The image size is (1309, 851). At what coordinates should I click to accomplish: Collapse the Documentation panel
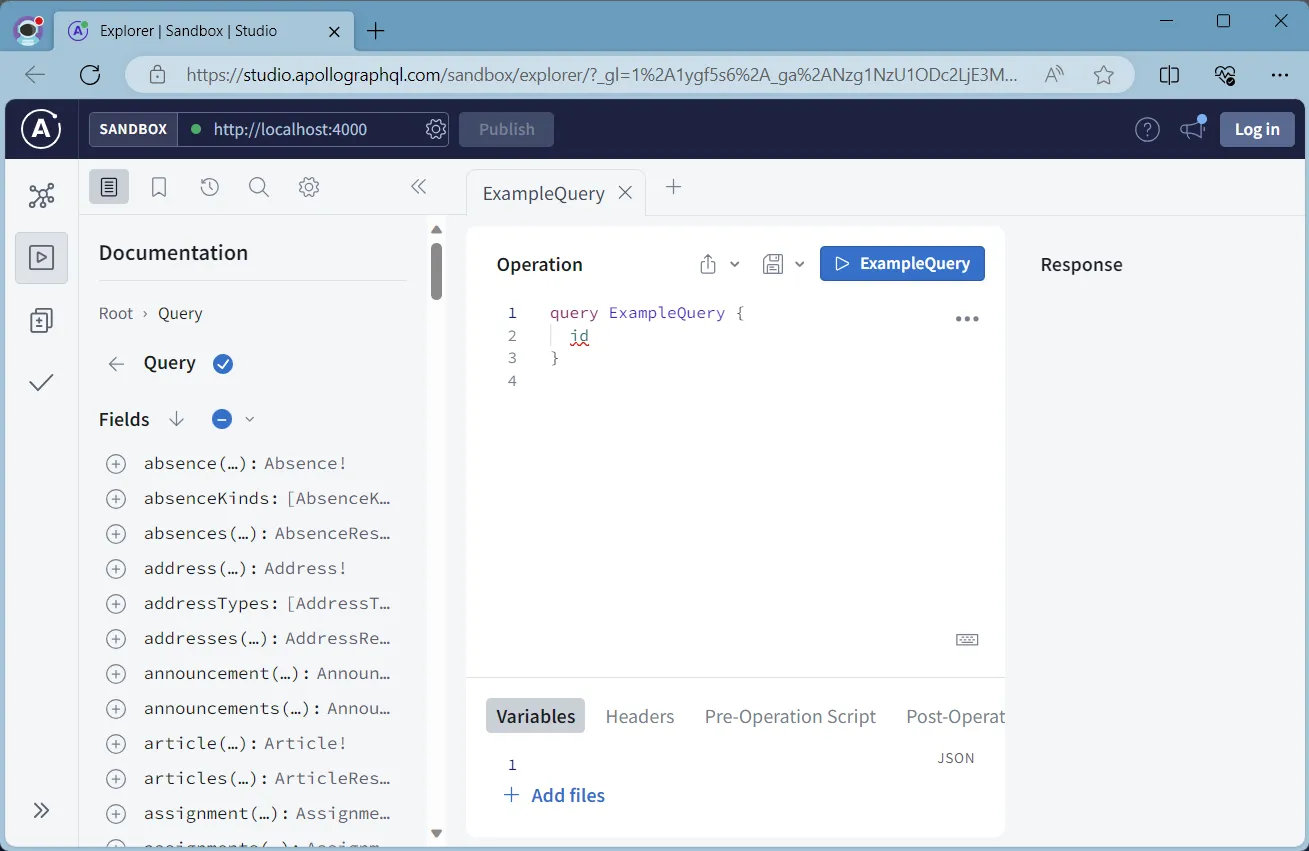(419, 187)
